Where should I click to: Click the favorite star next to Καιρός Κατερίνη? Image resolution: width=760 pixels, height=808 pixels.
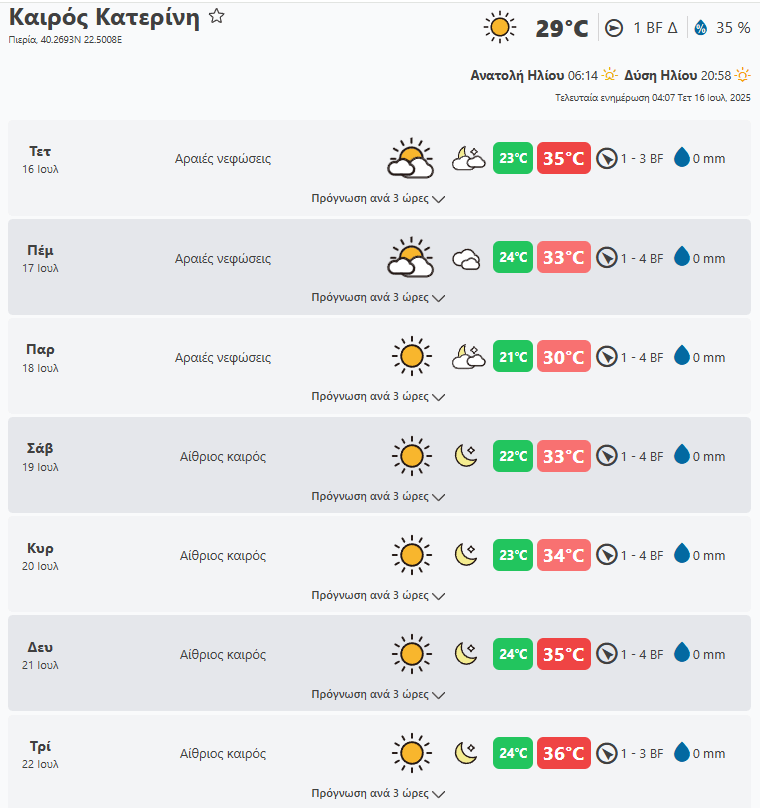point(217,17)
